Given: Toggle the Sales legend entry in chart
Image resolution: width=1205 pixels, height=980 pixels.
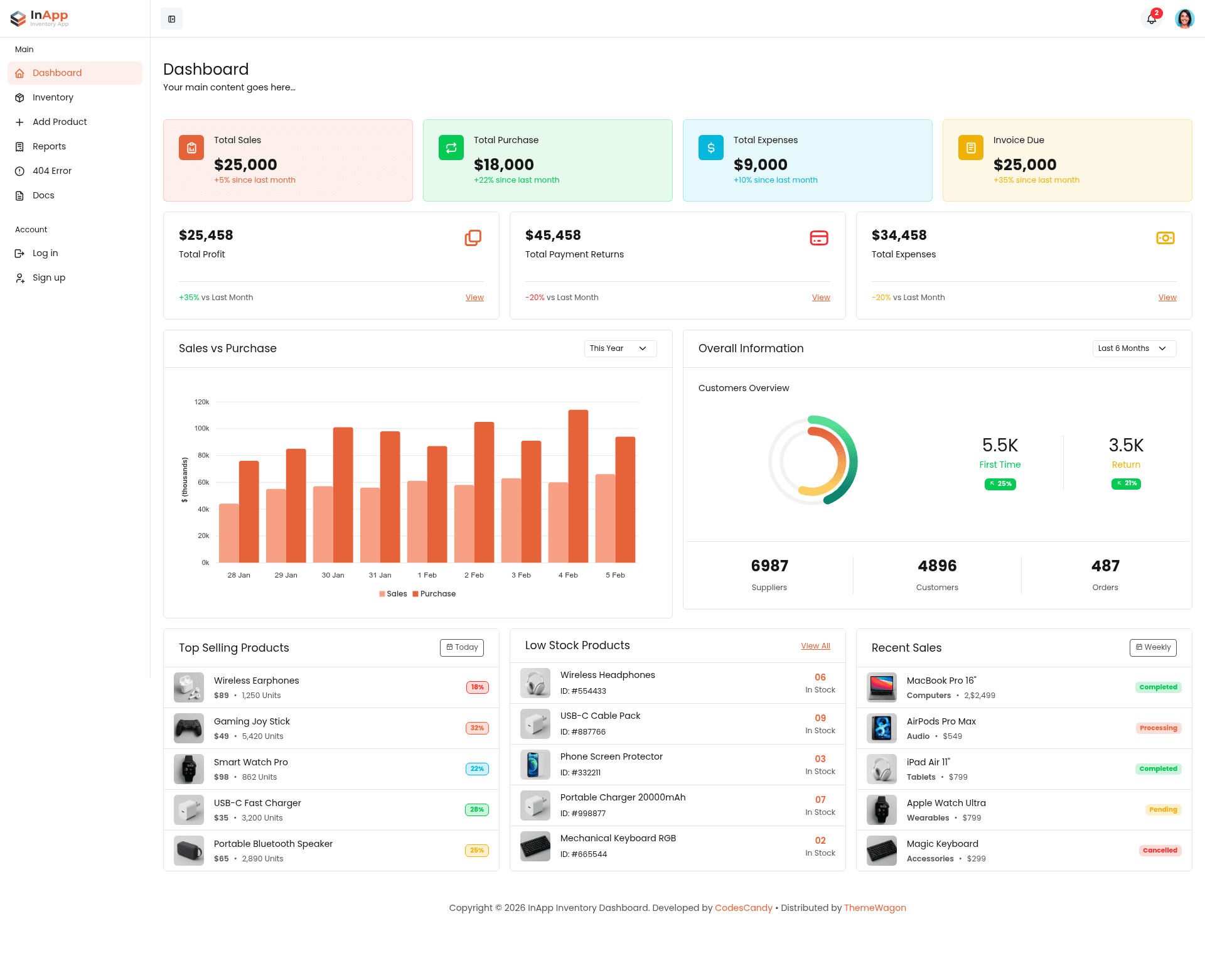Looking at the screenshot, I should [x=393, y=594].
